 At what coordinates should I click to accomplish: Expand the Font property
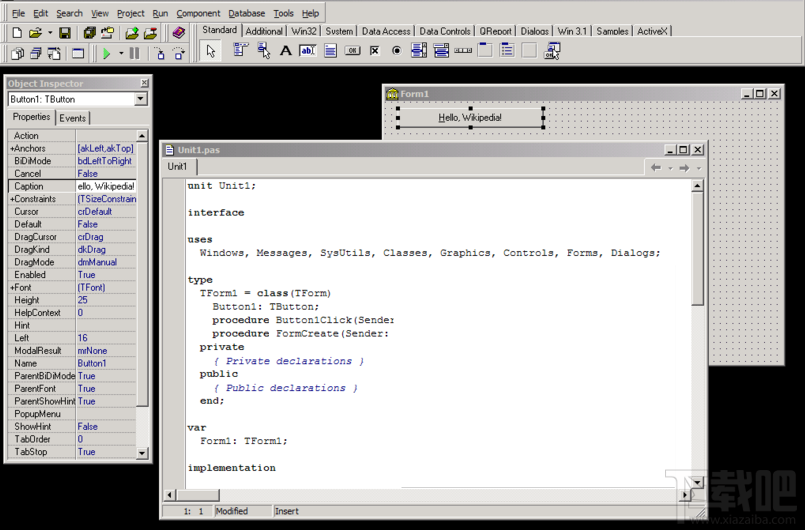pos(12,288)
